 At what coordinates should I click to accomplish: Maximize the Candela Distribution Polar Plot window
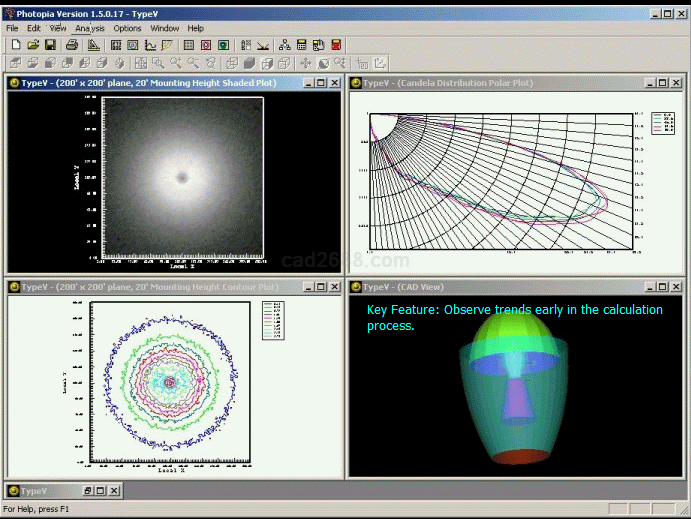661,84
